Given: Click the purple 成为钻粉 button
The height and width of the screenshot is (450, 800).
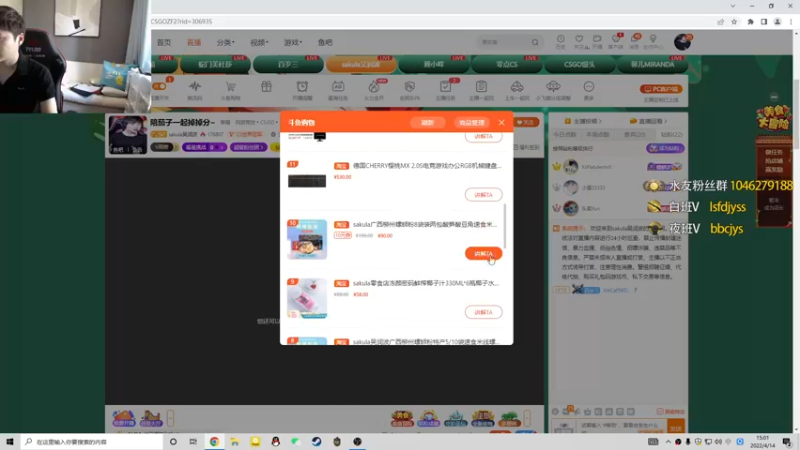Looking at the screenshot, I should pos(665,148).
